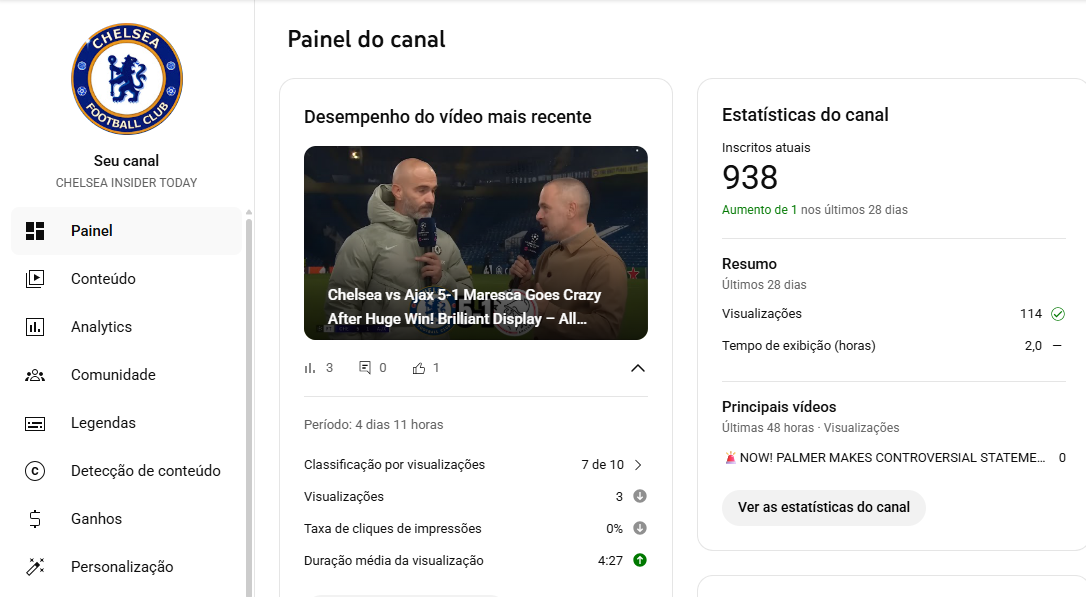Click the Chelsea Football Club channel logo
This screenshot has height=597, width=1086.
pos(127,79)
